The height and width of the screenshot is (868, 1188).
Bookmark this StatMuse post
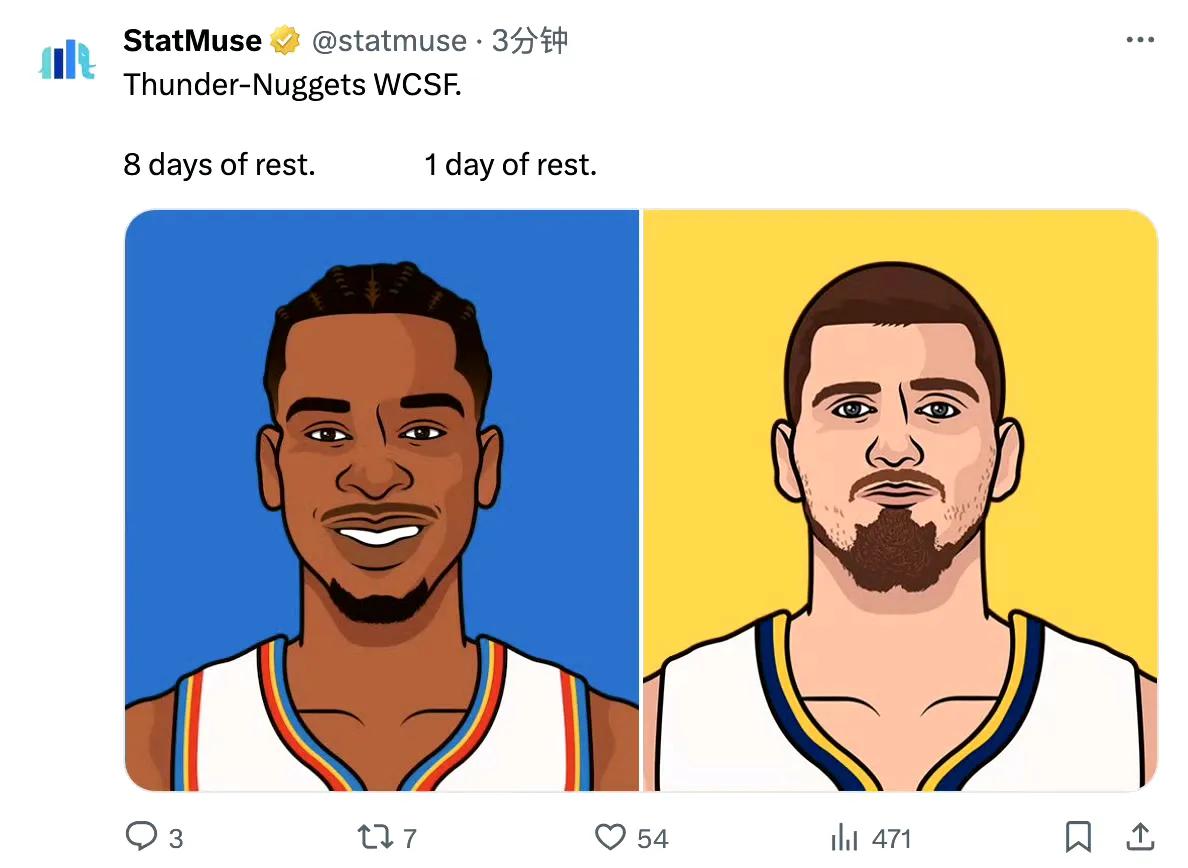pyautogui.click(x=1078, y=836)
